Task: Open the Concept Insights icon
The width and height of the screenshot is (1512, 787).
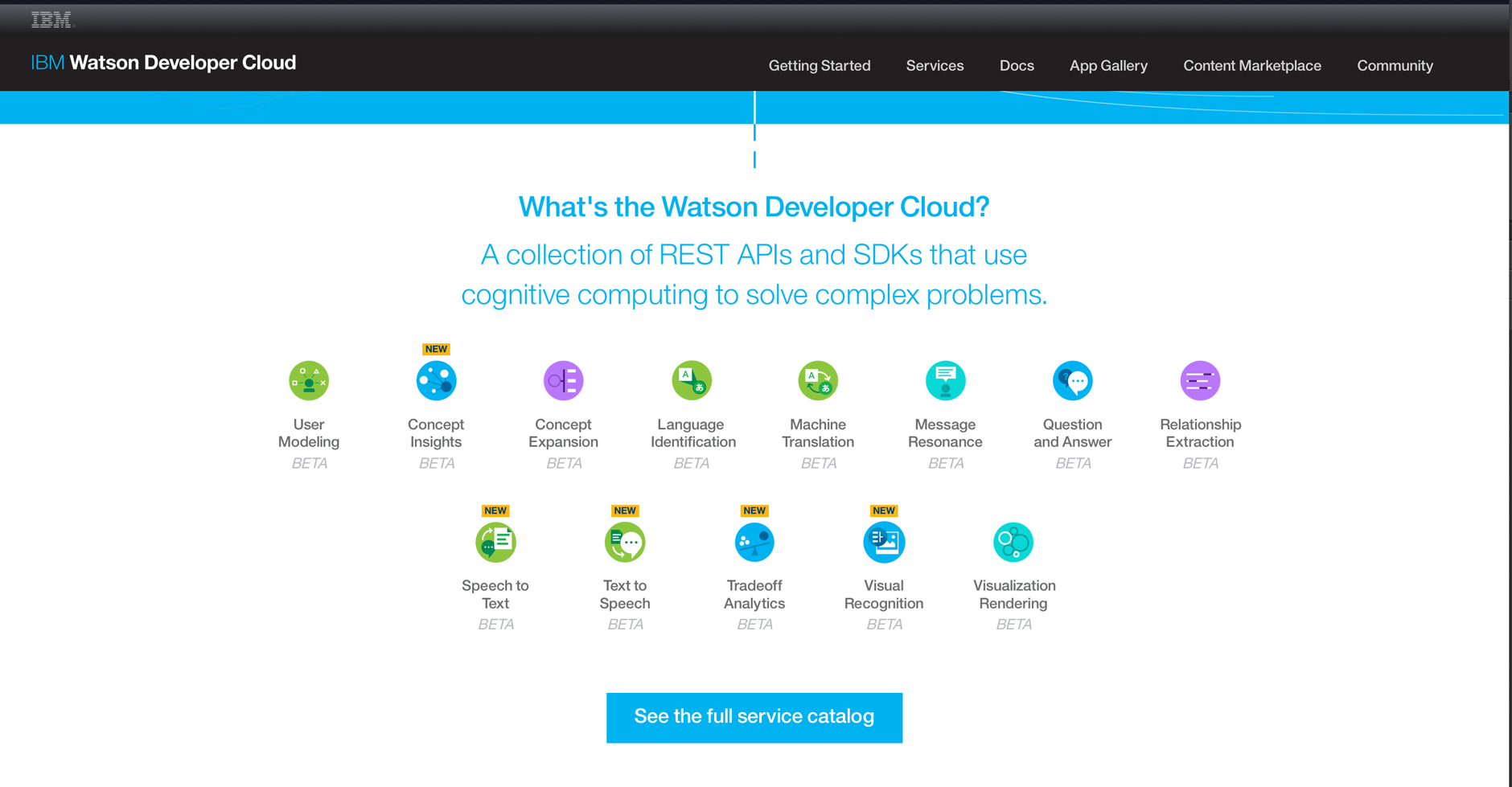Action: (436, 380)
